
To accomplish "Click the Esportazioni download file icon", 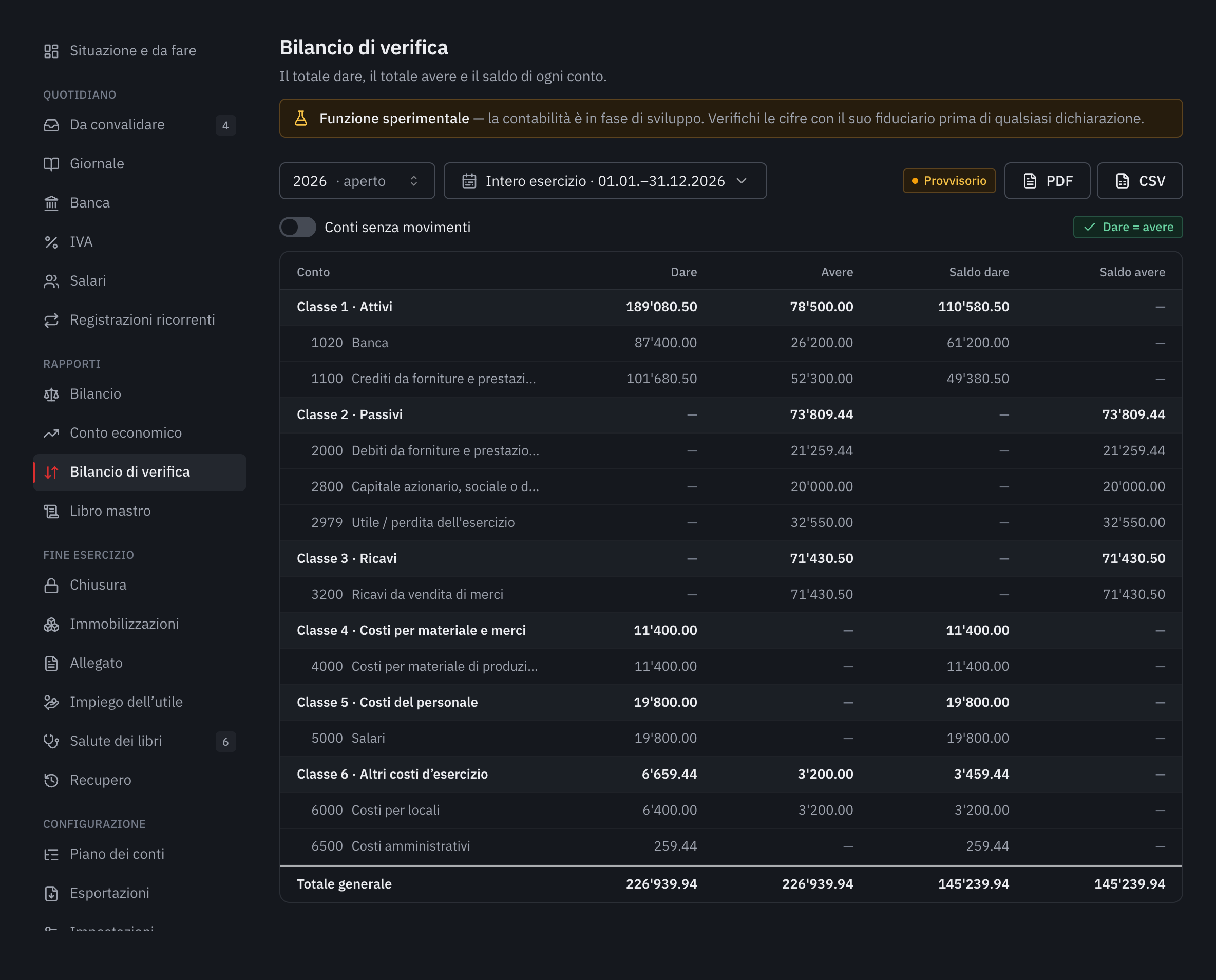I will tap(51, 893).
